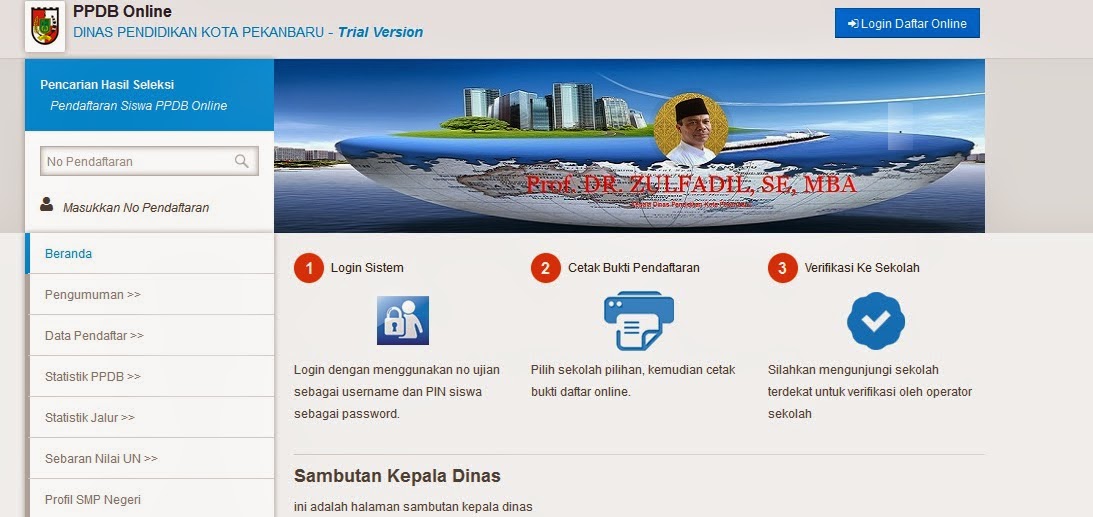Expand the Statistik PPDB >> menu
Image resolution: width=1093 pixels, height=517 pixels.
point(151,377)
